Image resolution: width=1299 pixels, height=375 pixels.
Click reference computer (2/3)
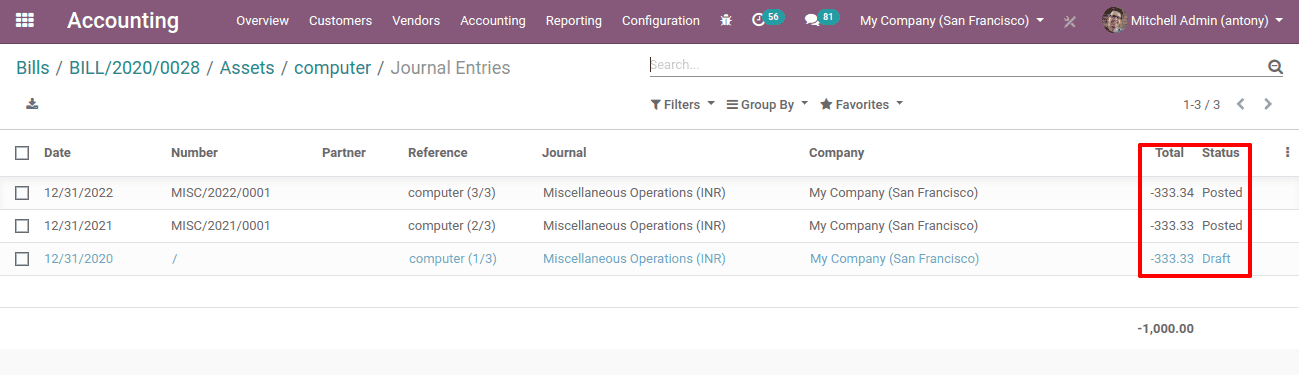point(452,226)
